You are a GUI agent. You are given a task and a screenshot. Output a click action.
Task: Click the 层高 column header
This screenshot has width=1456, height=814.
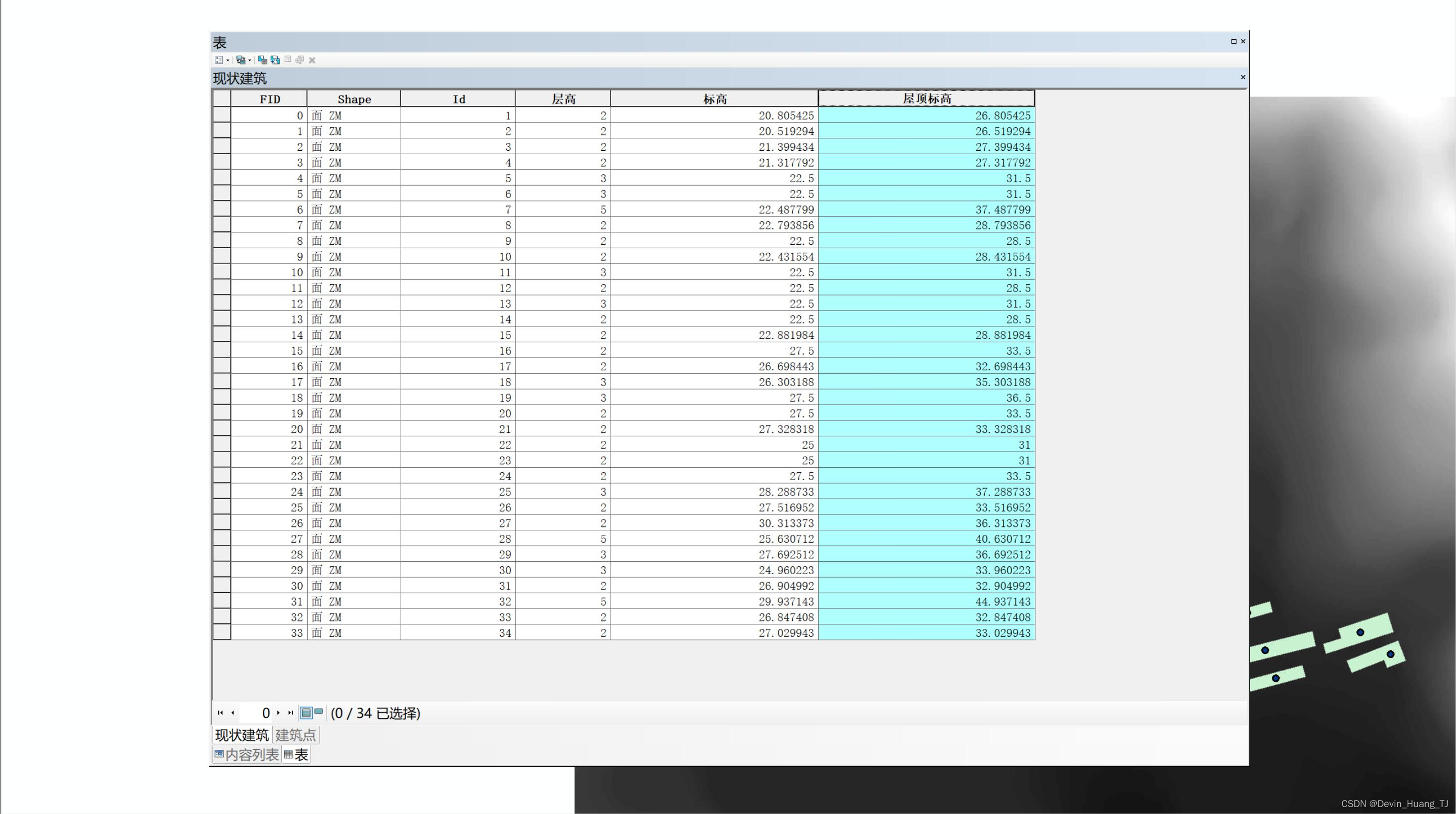coord(563,99)
